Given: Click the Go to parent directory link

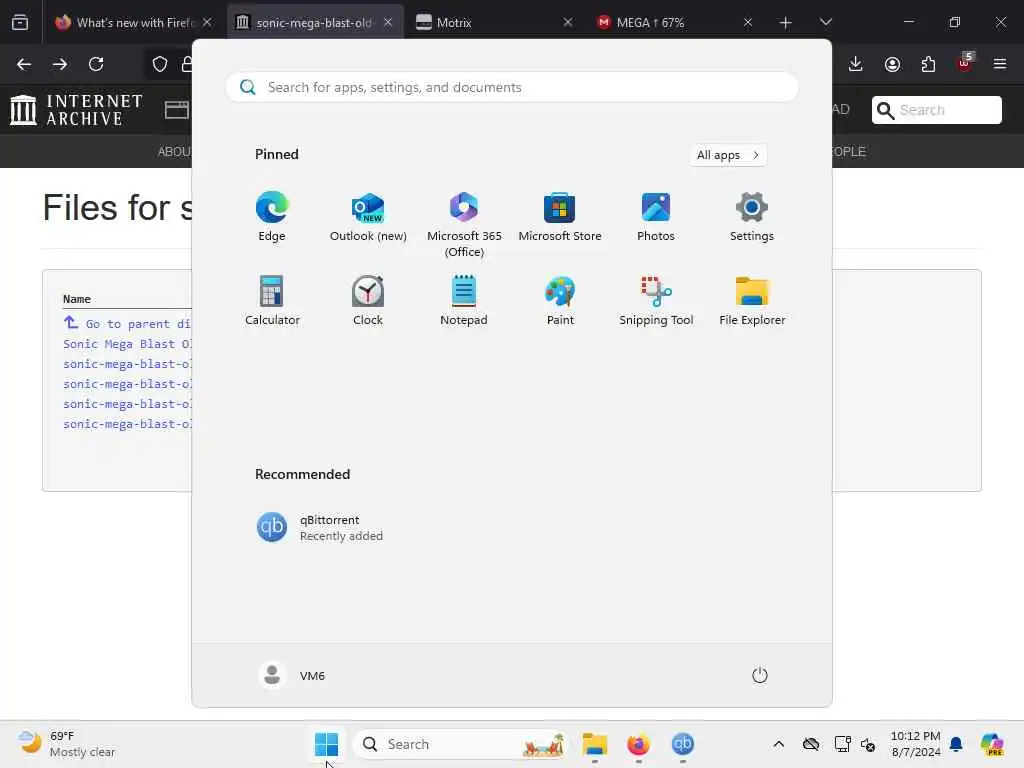Looking at the screenshot, I should [x=127, y=323].
